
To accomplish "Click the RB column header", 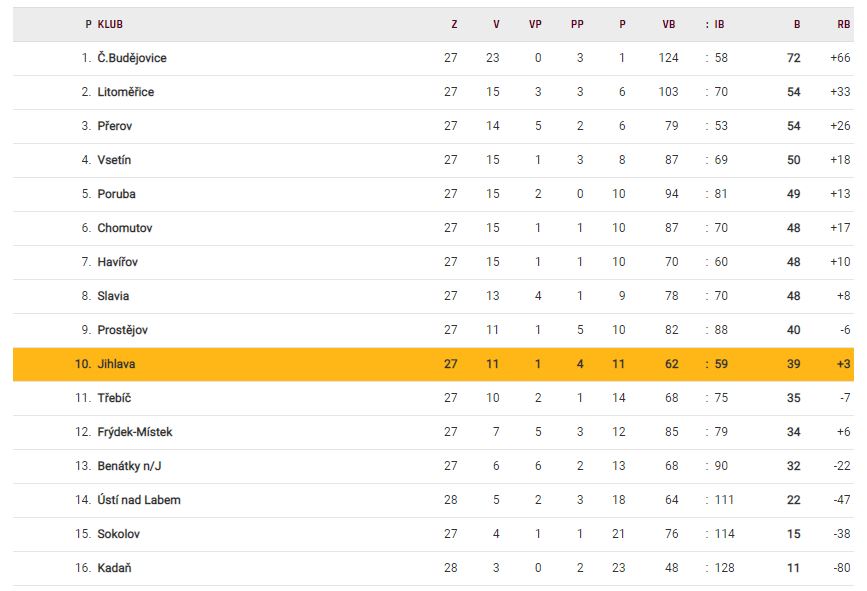I will [844, 24].
